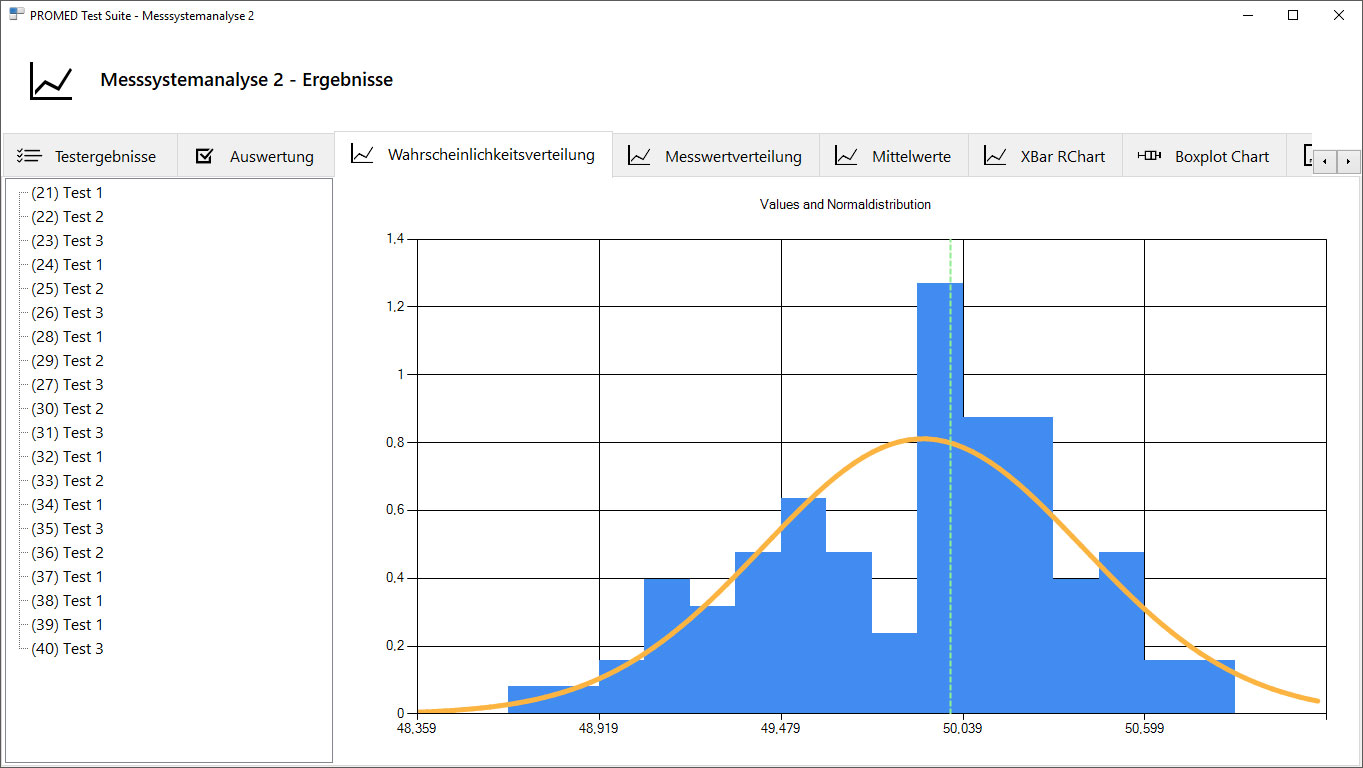The image size is (1363, 768).
Task: Open the XBar RChart tab
Action: 1045,156
